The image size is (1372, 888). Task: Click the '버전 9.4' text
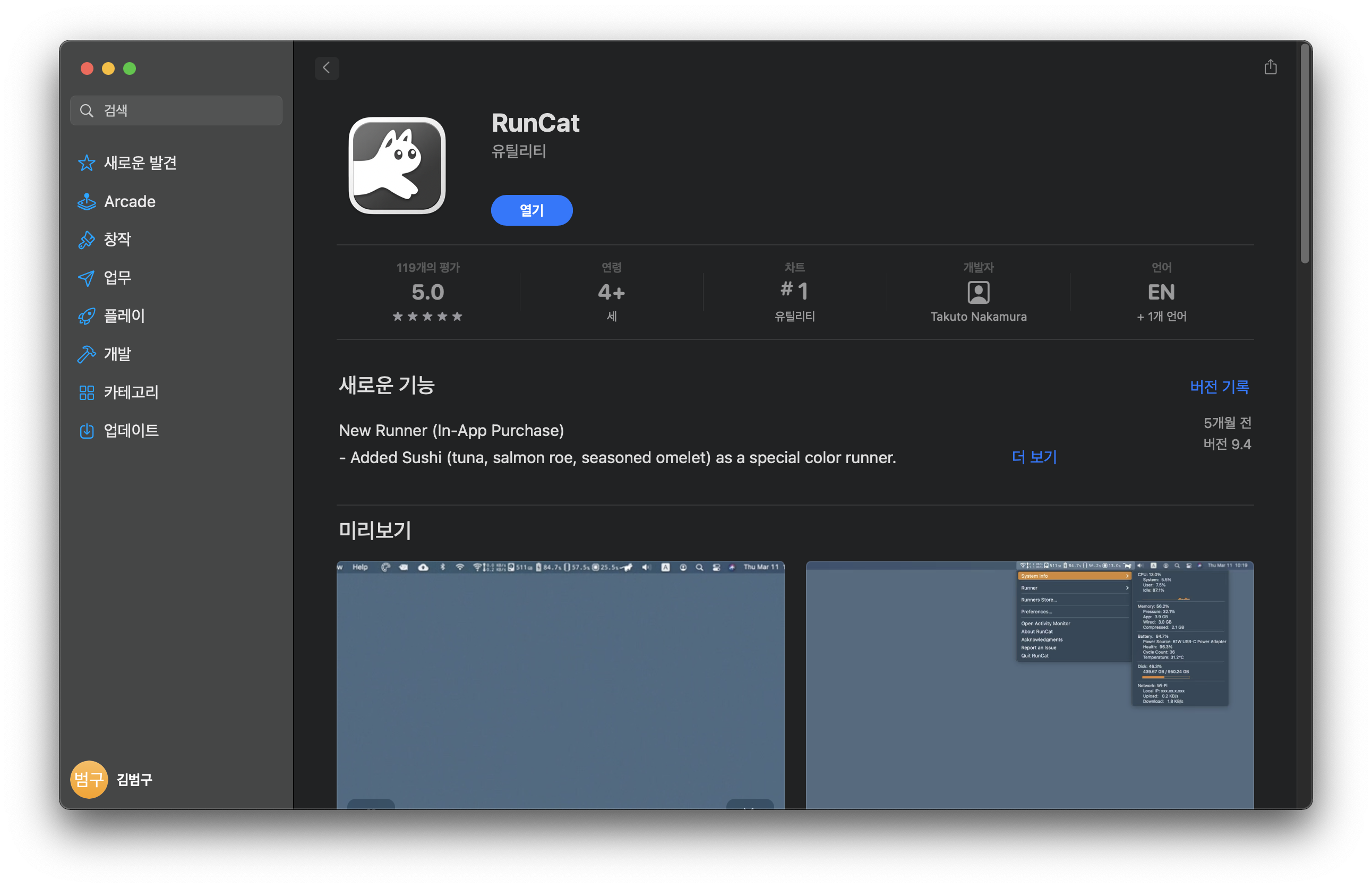tap(1227, 445)
